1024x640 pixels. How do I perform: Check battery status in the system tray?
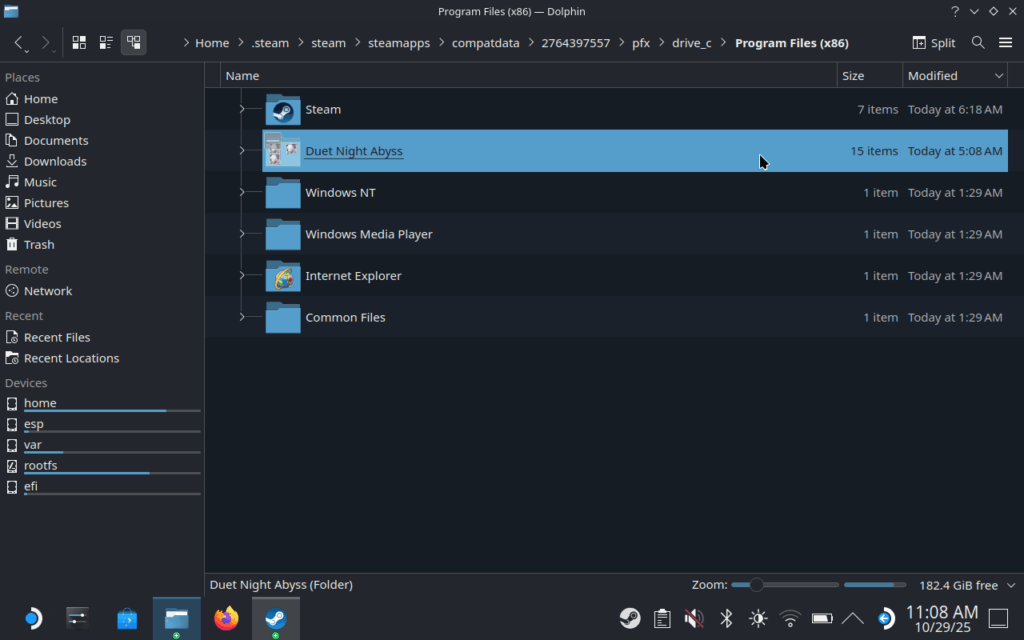click(822, 618)
